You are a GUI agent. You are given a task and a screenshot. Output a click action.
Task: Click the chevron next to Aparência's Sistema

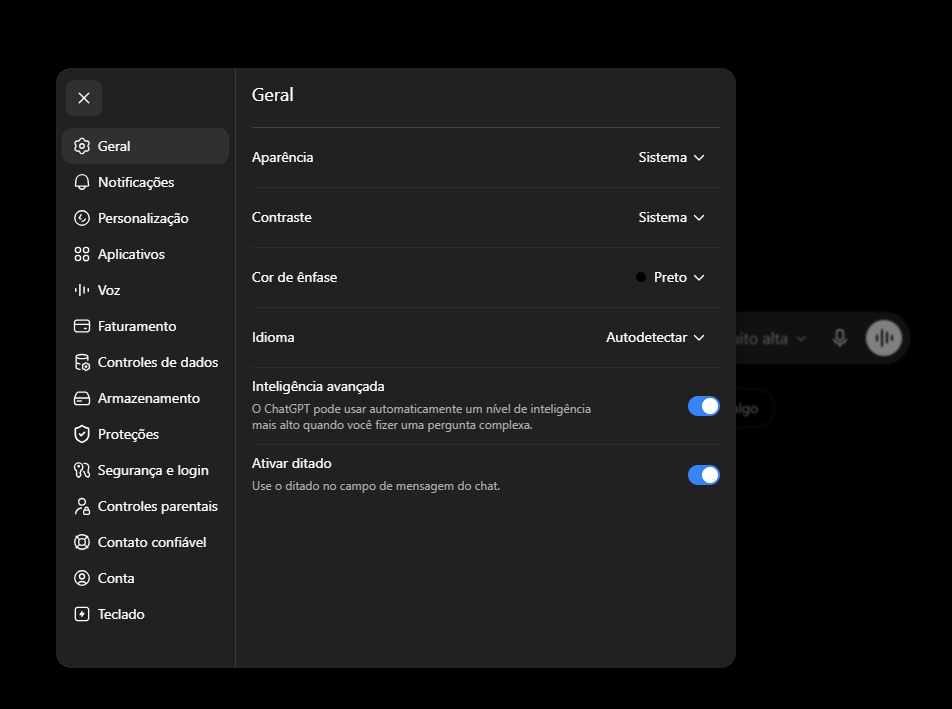pyautogui.click(x=699, y=158)
